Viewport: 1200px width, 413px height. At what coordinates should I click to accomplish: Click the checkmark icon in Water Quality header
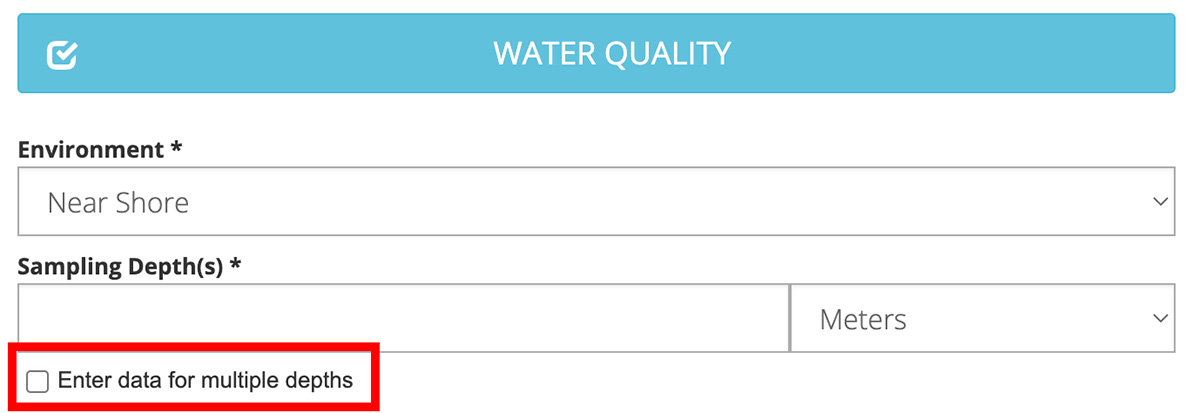pyautogui.click(x=62, y=54)
